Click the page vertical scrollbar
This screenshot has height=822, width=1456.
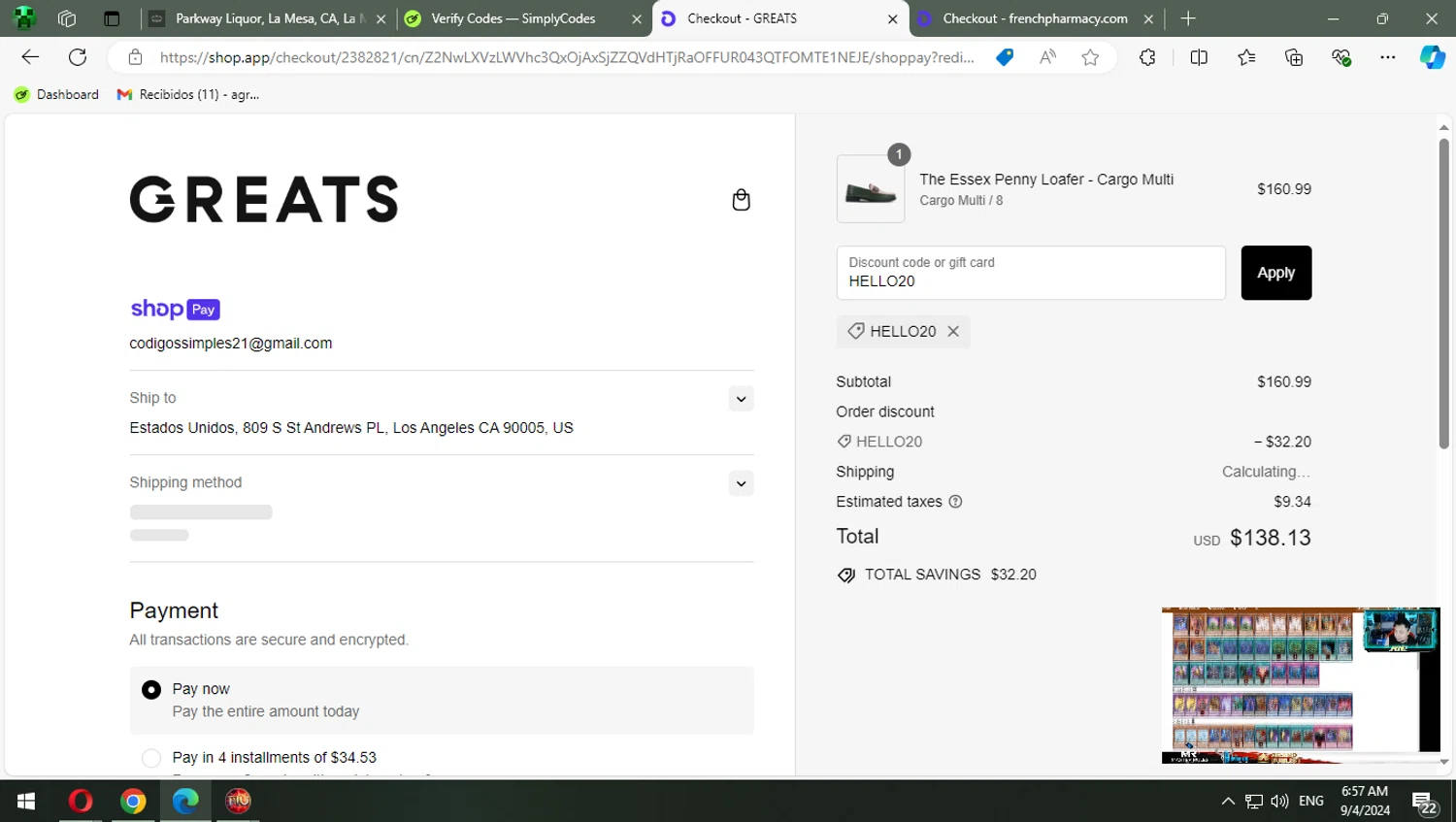coord(1444,293)
